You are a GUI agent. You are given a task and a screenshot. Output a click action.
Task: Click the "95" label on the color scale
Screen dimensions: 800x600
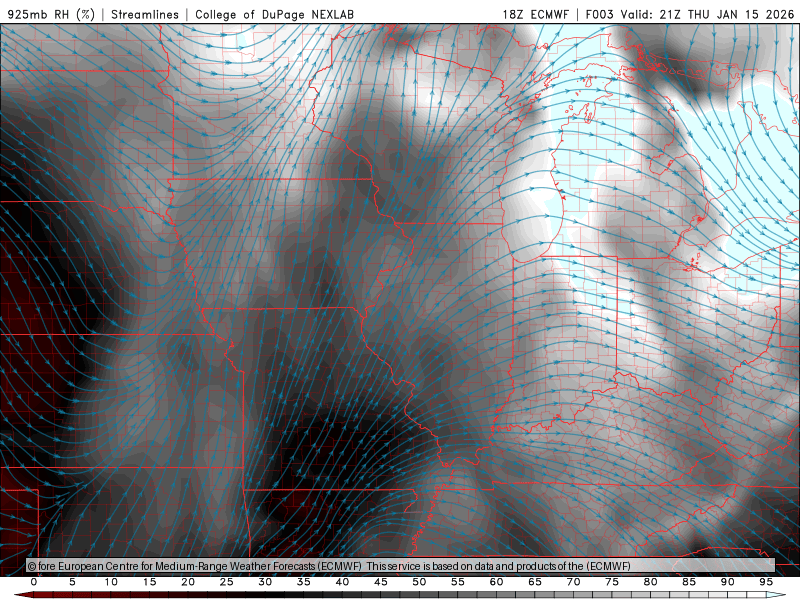point(766,582)
